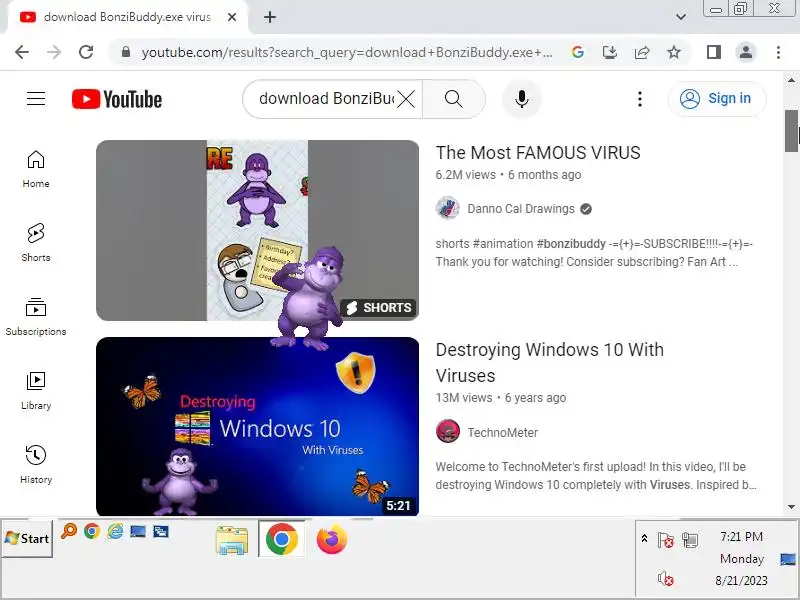Open Destroying Windows 10 video thumbnail
The width and height of the screenshot is (800, 600).
[257, 427]
